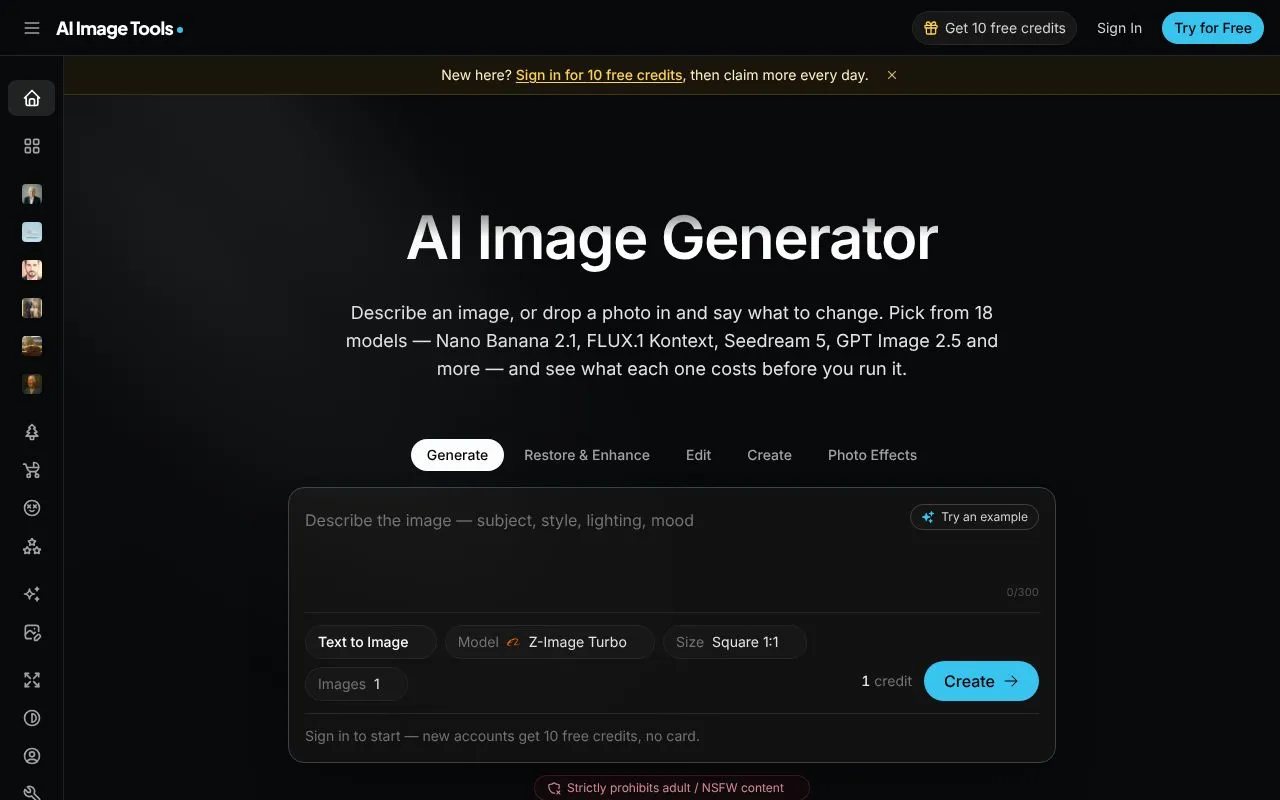Open the four-squares grid icon in sidebar
The width and height of the screenshot is (1280, 800).
(32, 146)
